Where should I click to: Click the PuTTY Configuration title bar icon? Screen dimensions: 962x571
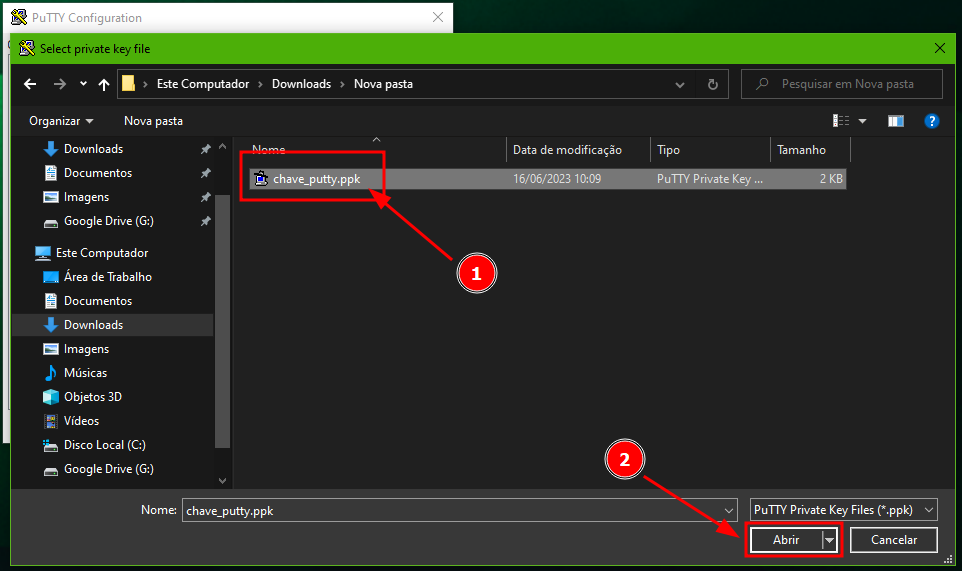(x=19, y=17)
